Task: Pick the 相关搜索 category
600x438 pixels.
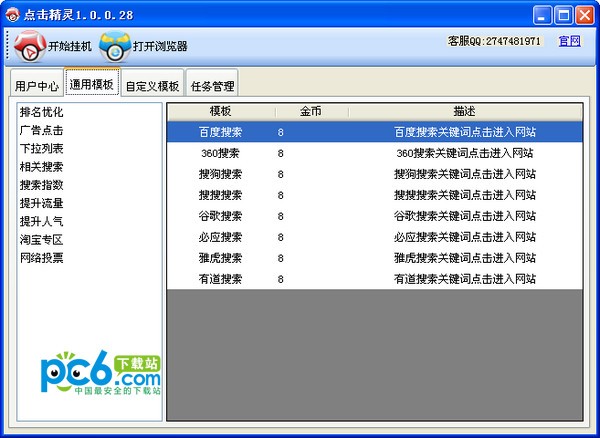Action: coord(41,167)
